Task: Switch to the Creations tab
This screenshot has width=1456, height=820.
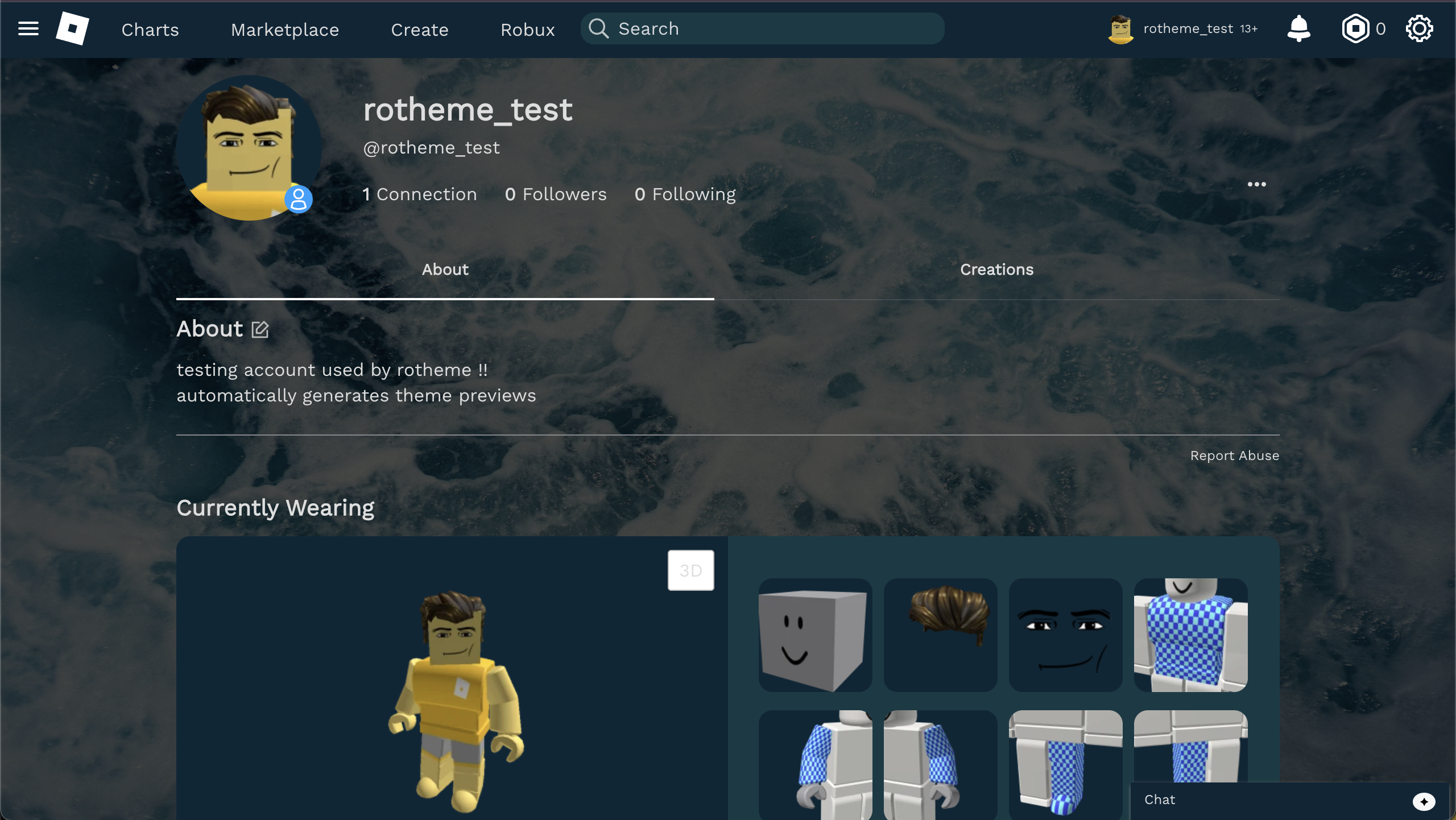Action: [x=996, y=270]
